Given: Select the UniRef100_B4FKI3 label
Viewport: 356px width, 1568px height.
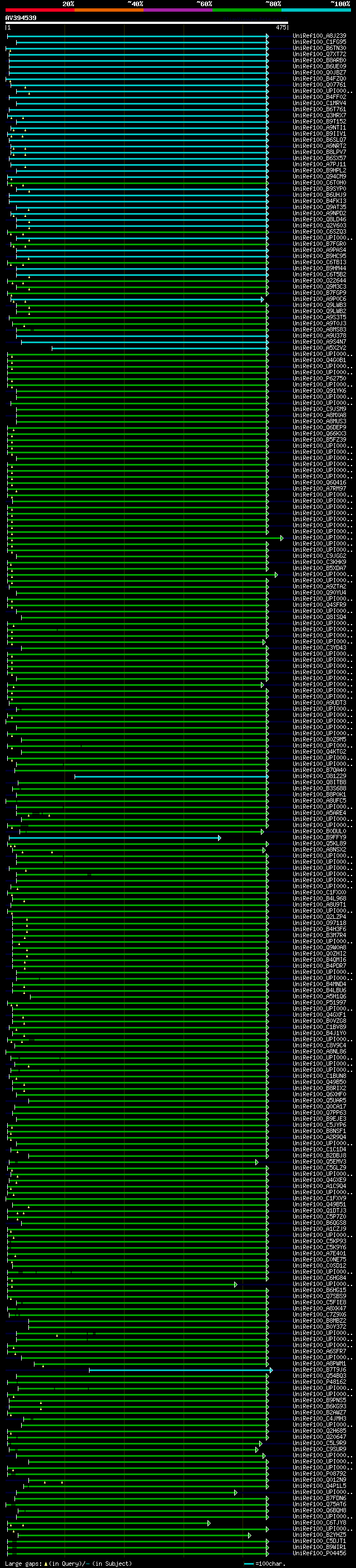Looking at the screenshot, I should 319,201.
